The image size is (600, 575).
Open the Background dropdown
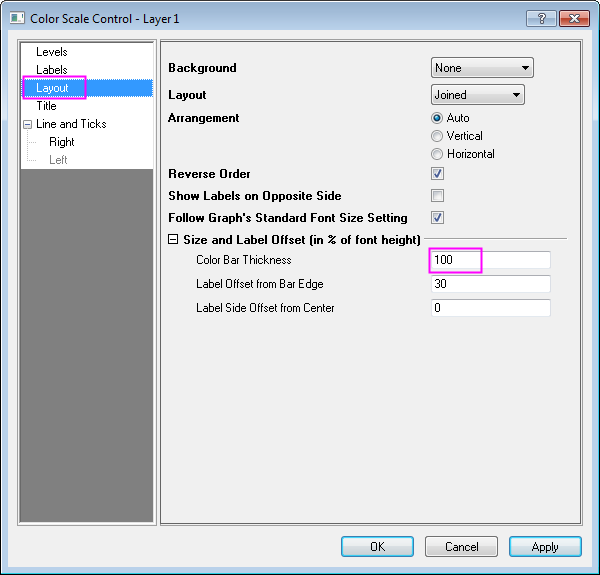[482, 68]
